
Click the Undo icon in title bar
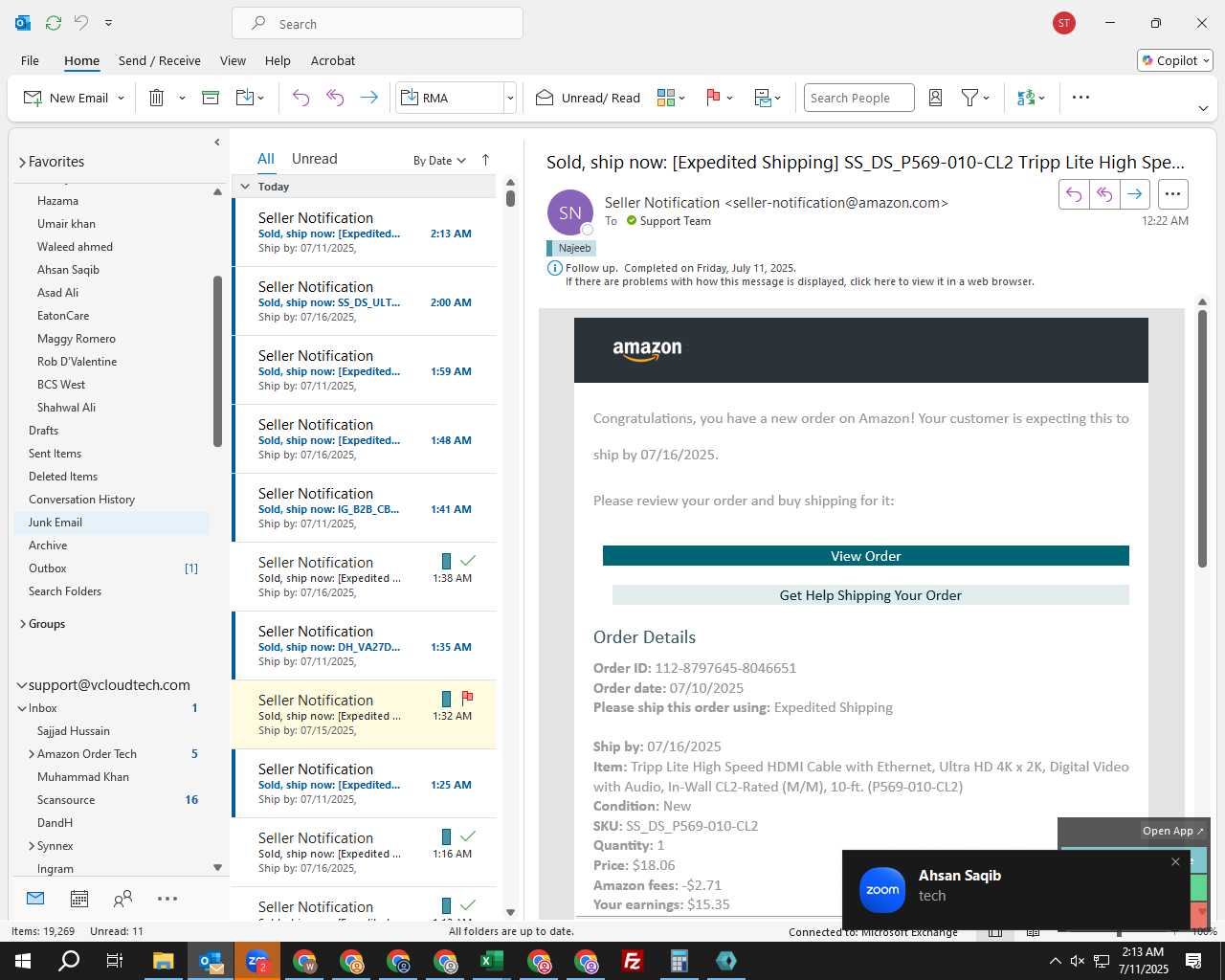(x=81, y=23)
